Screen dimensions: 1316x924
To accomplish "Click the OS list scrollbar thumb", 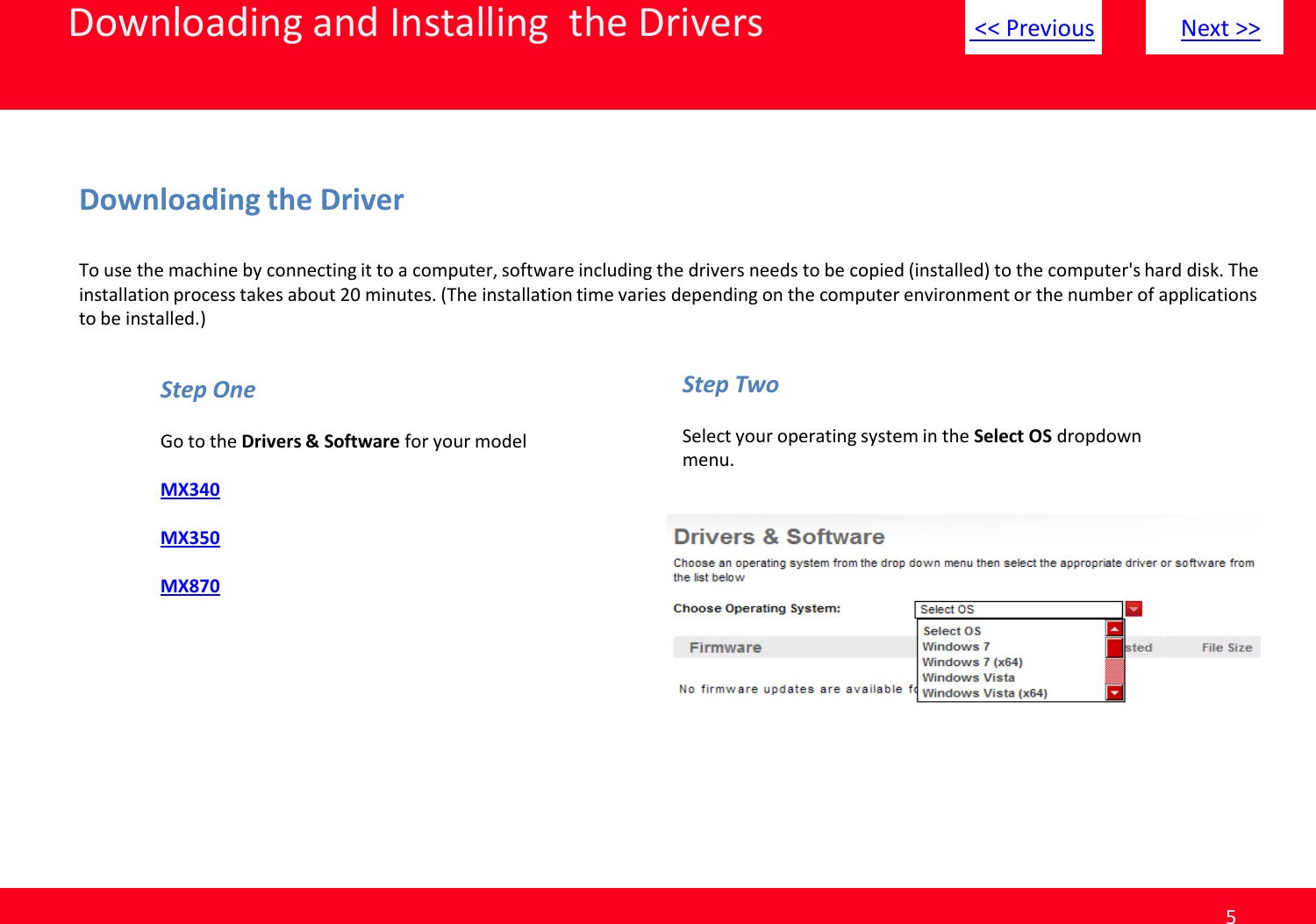I will click(x=1115, y=648).
